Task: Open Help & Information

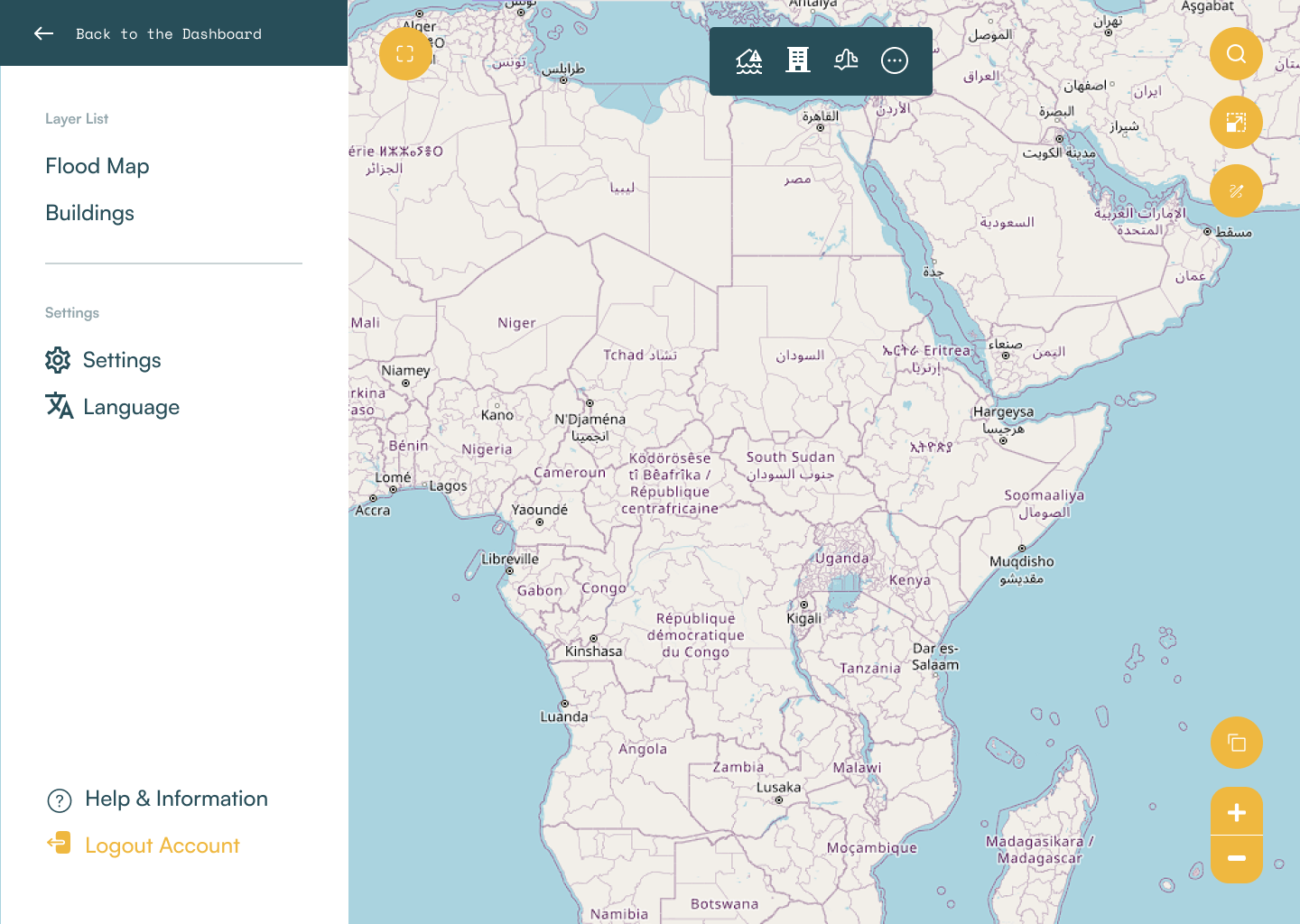Action: (176, 799)
